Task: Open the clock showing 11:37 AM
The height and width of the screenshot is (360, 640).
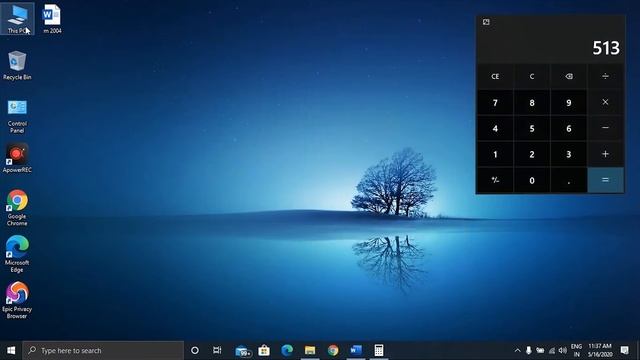Action: (x=600, y=350)
